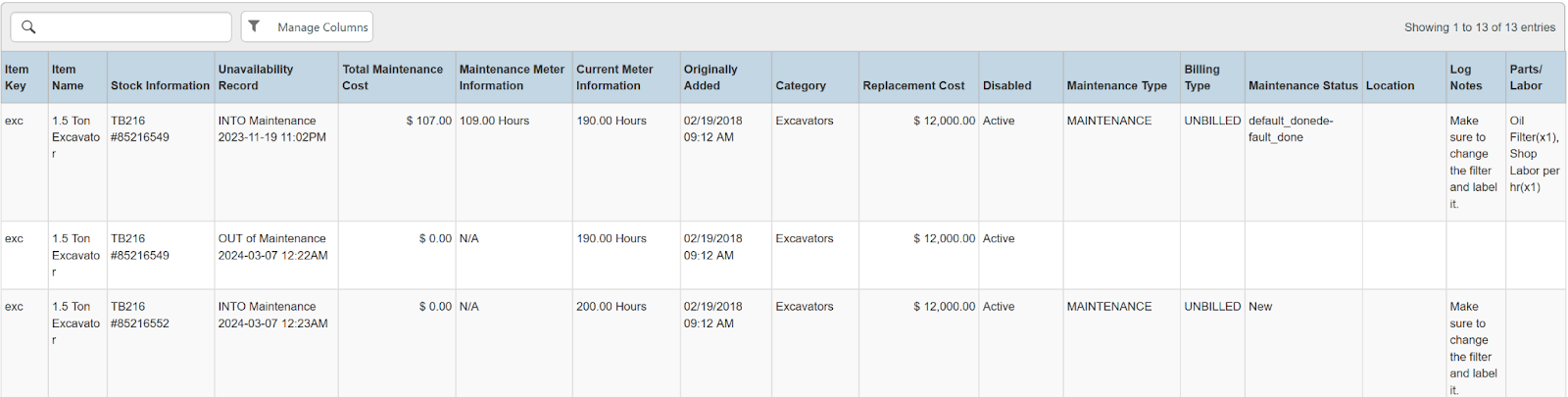Click Maintenance Meter Information column header
This screenshot has height=397, width=1568.
click(512, 77)
